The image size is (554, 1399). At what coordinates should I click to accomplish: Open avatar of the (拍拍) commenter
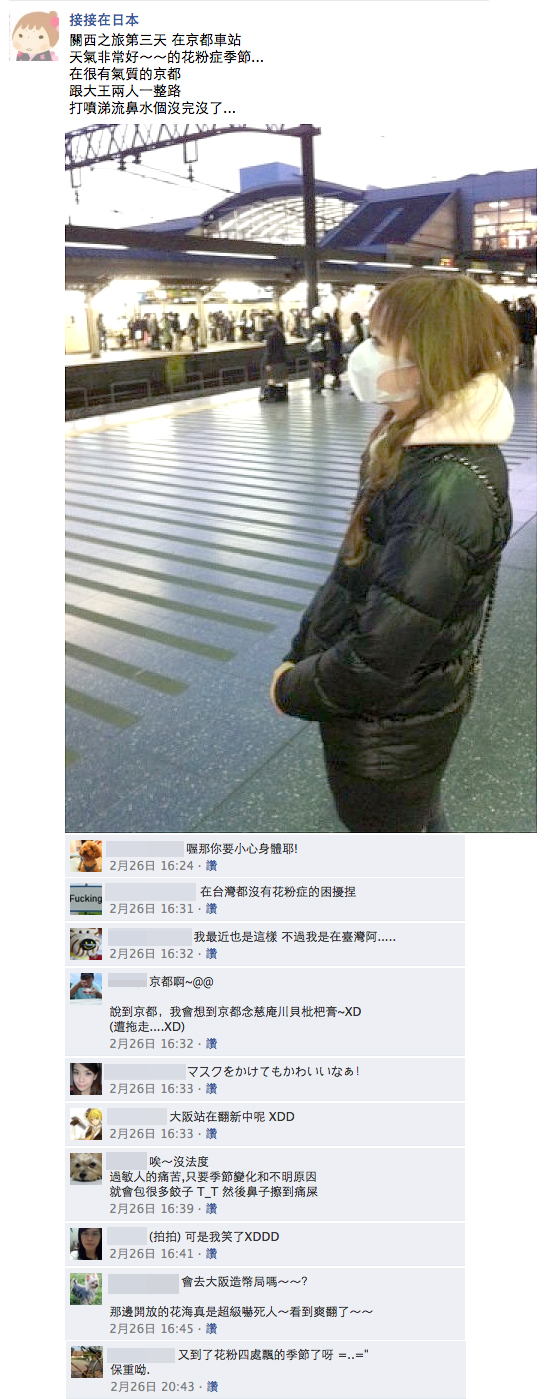coord(86,1244)
